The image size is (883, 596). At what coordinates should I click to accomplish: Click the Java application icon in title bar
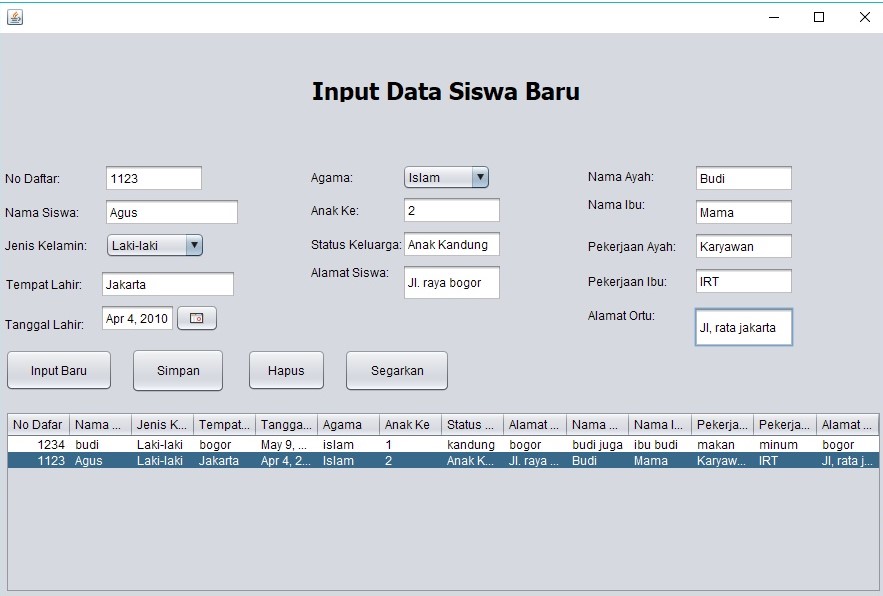[x=14, y=16]
